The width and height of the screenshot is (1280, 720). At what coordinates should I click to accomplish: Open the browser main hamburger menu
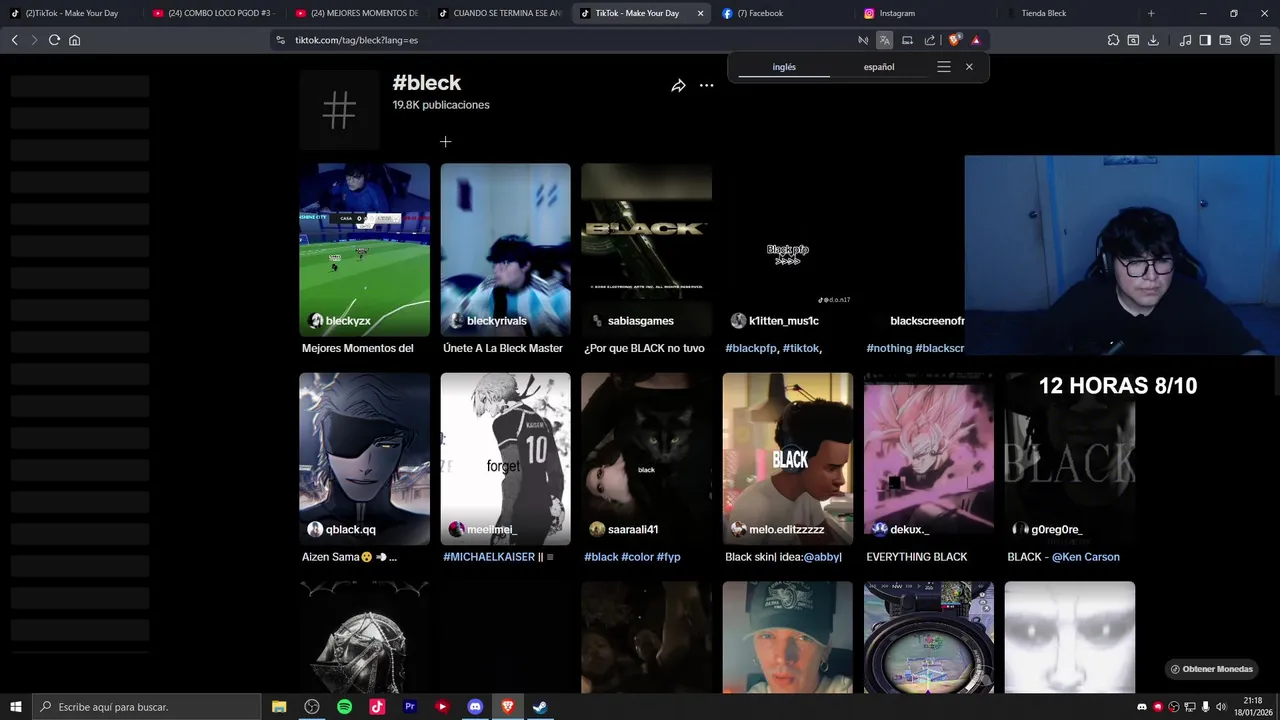pos(1265,40)
